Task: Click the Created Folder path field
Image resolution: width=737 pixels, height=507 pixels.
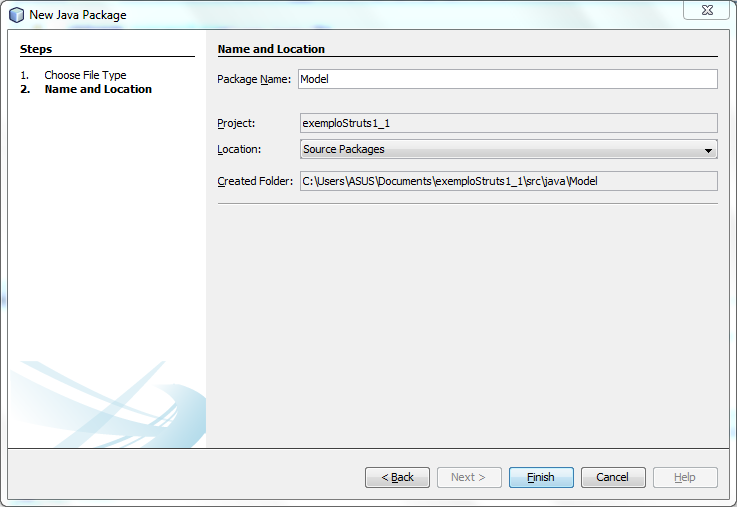Action: [509, 181]
